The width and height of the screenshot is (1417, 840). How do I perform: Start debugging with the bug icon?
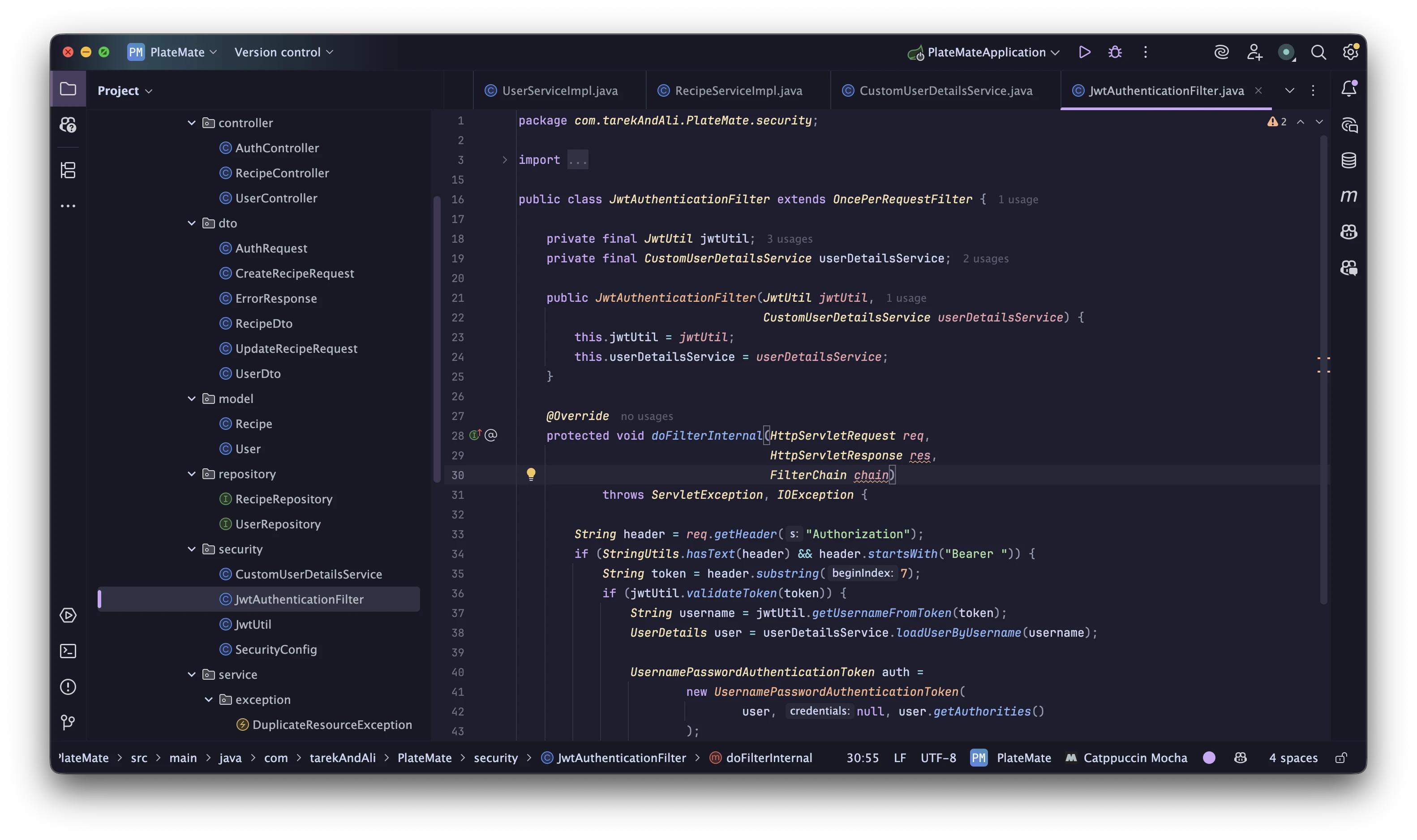[x=1115, y=52]
